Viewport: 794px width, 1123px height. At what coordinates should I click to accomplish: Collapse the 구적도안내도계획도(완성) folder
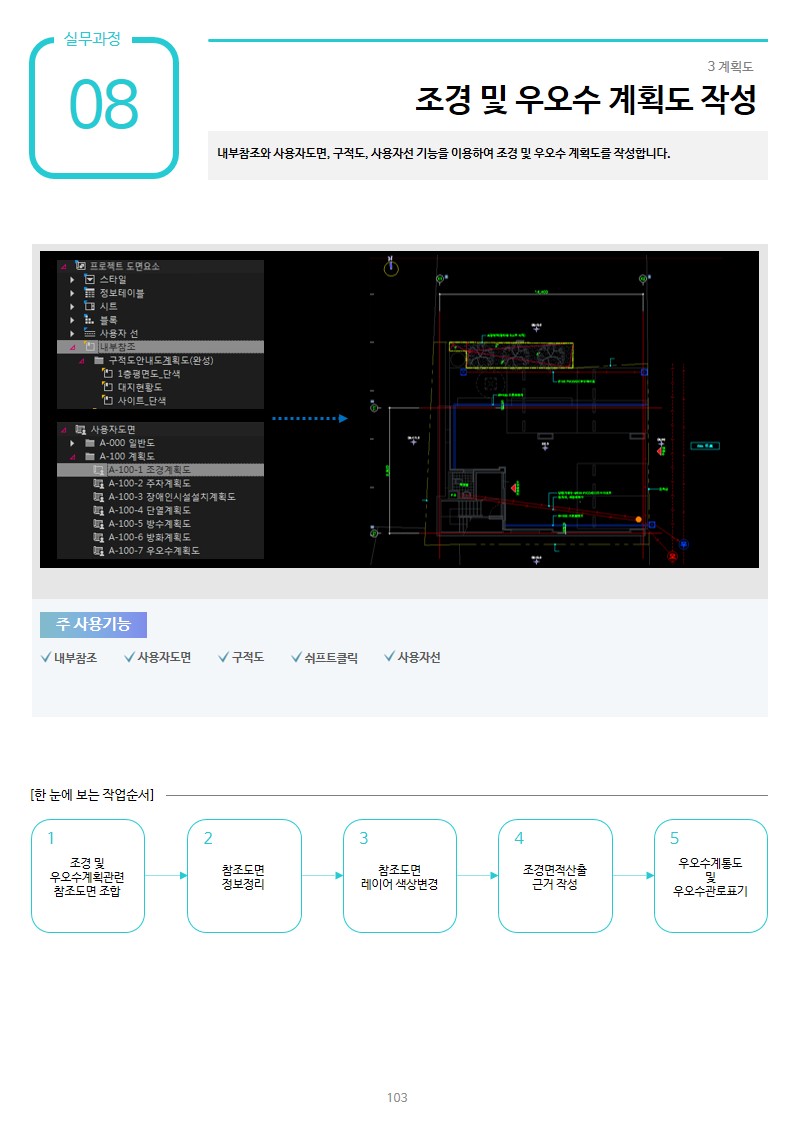82,361
